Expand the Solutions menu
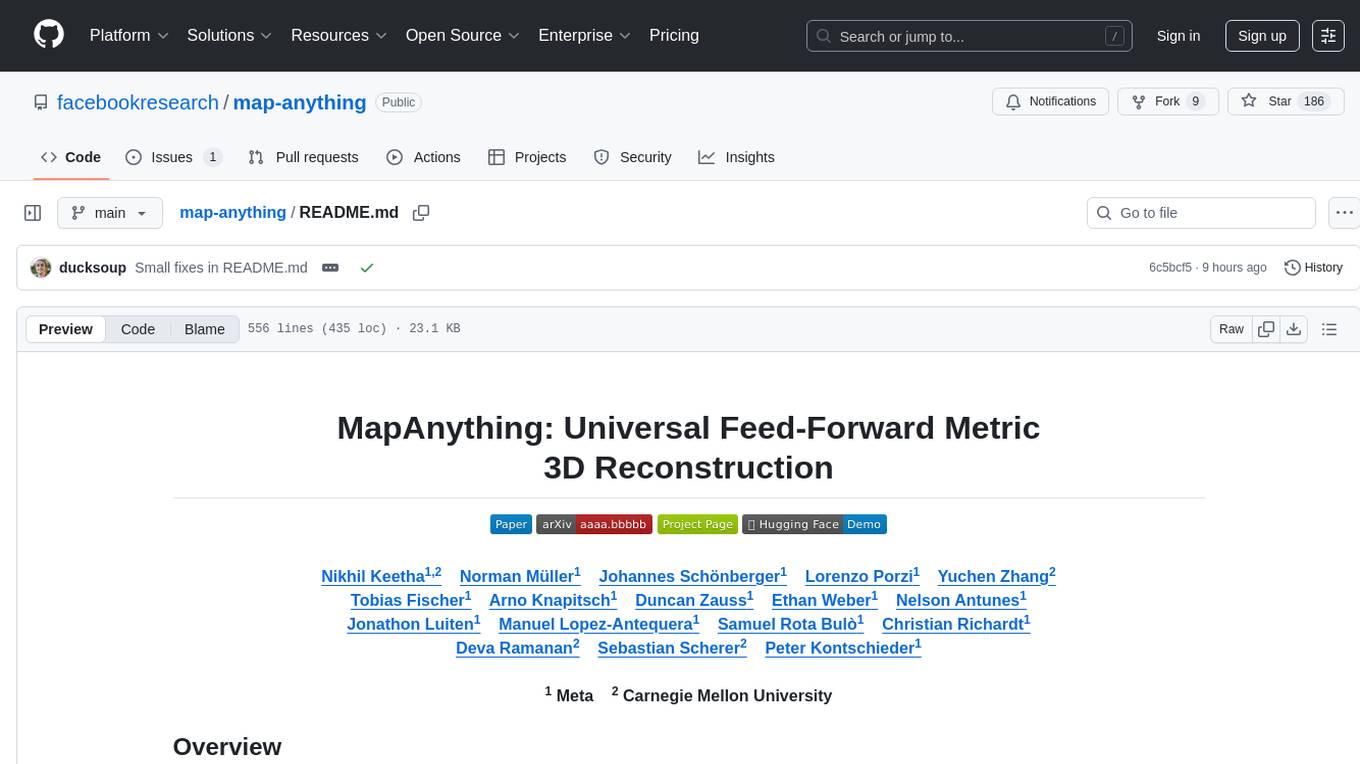 [230, 35]
